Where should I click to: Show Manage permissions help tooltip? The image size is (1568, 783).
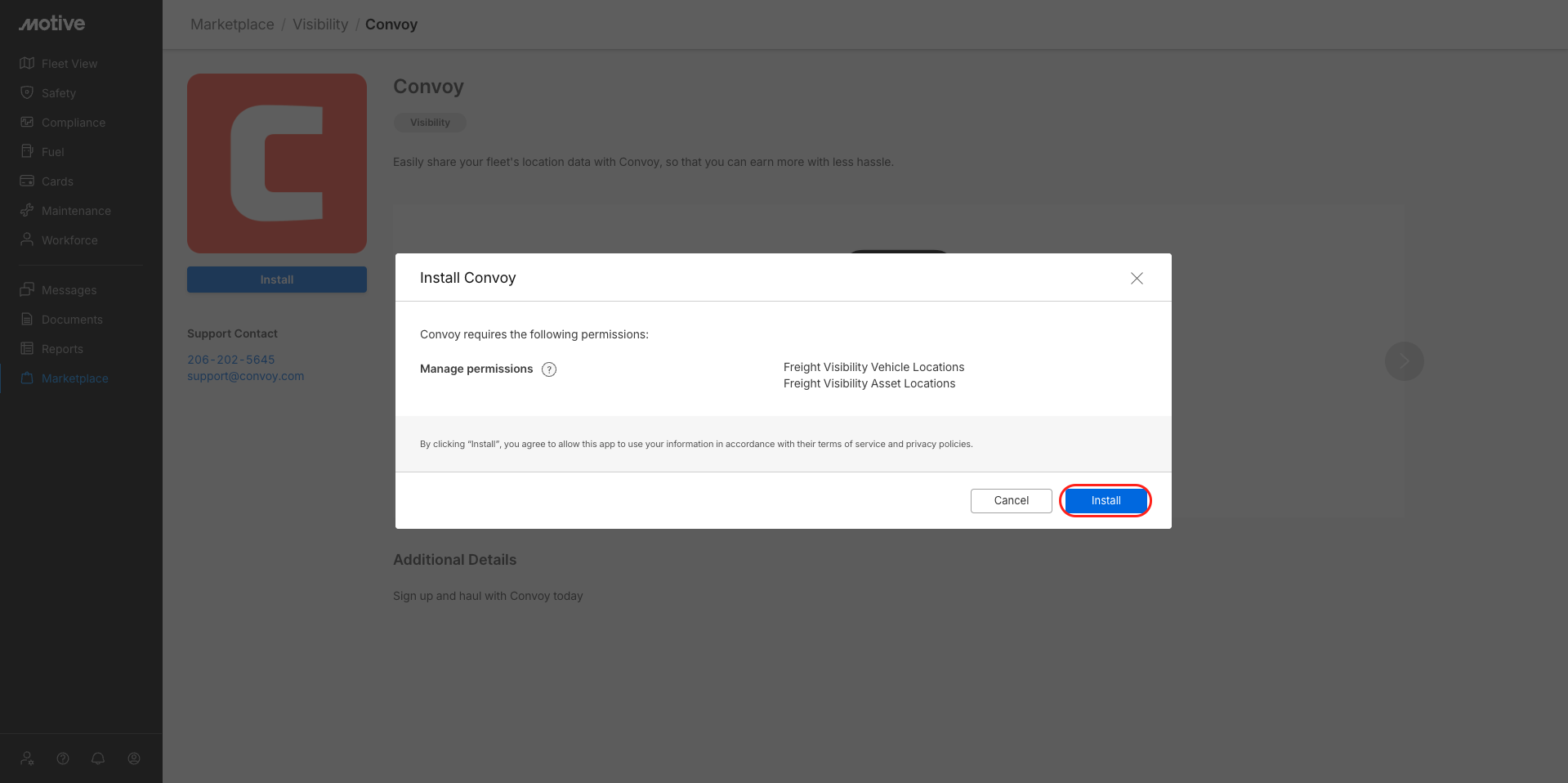[549, 369]
